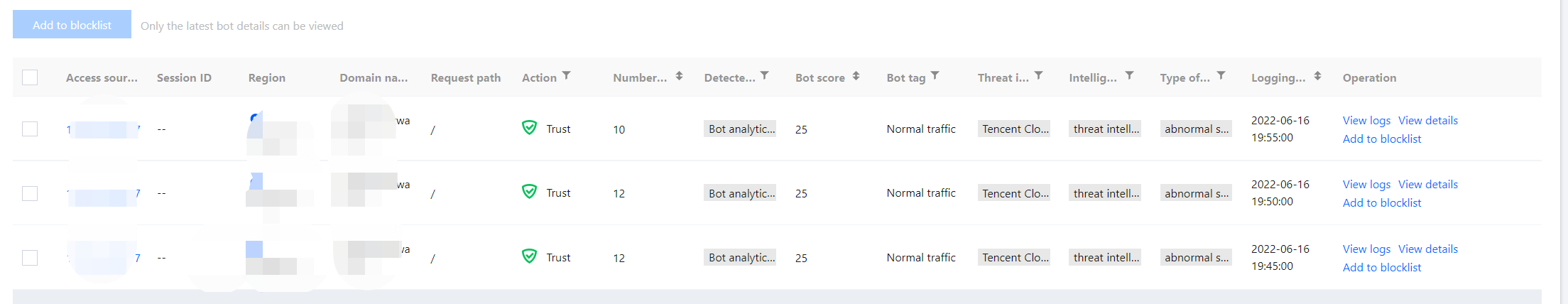Open View details for the 19:50:00 entry
This screenshot has width=1568, height=304.
point(1427,184)
